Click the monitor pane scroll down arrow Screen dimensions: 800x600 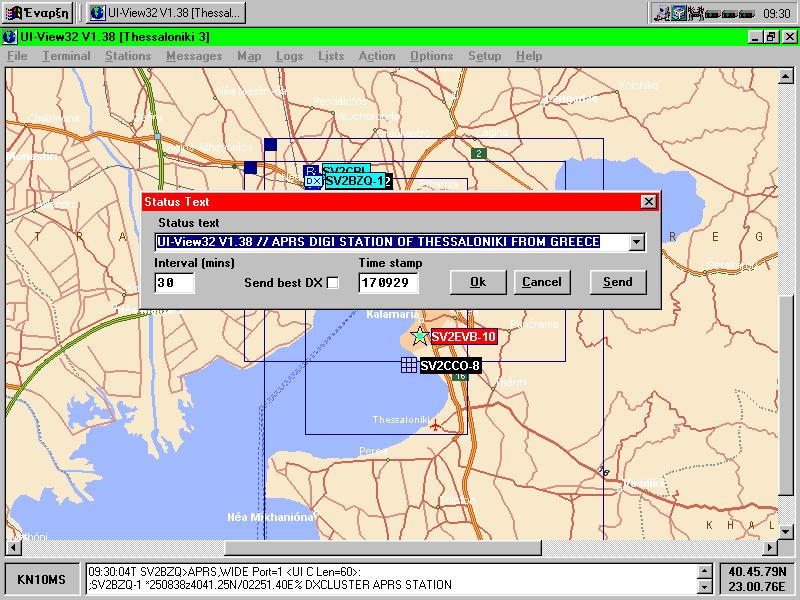point(704,587)
